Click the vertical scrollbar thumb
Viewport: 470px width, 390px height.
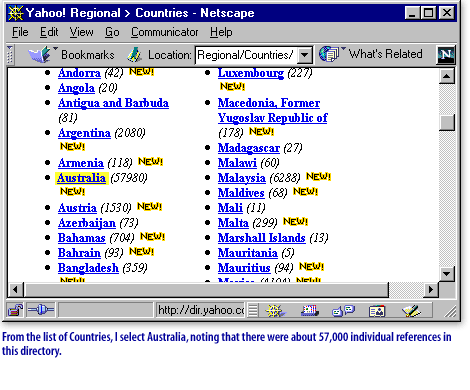coord(447,123)
